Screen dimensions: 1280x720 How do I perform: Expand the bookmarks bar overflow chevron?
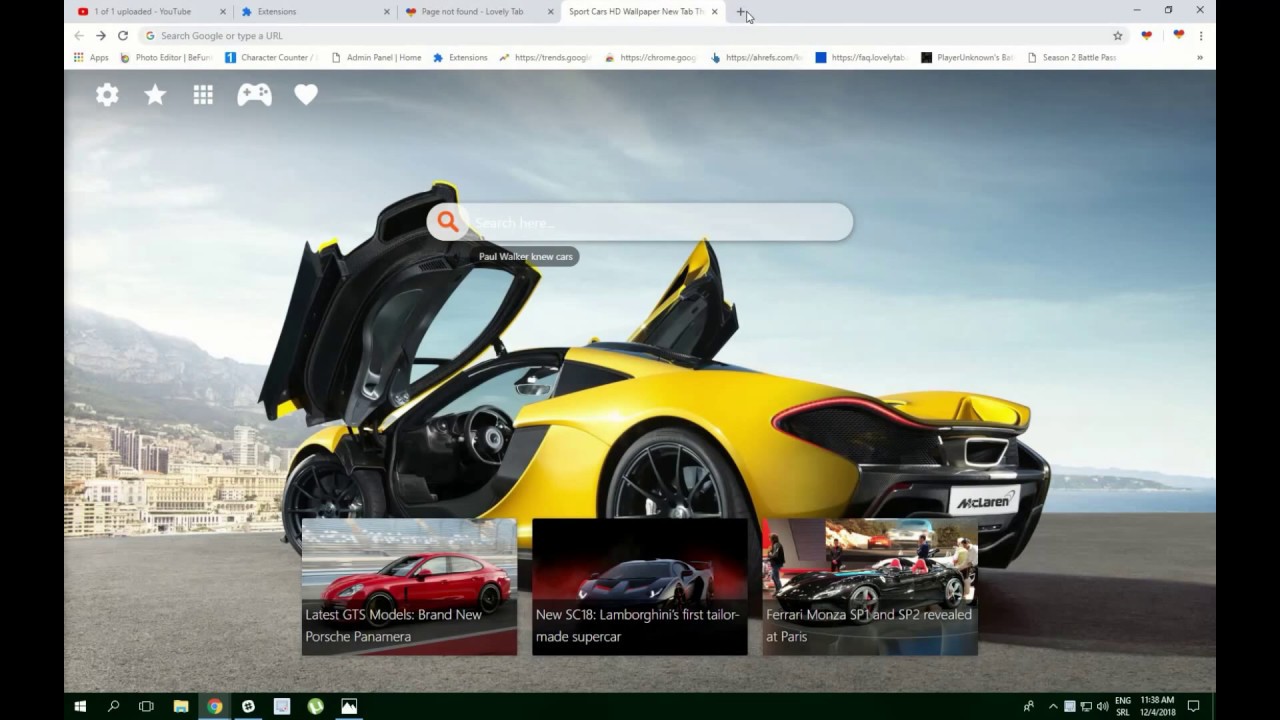(1200, 57)
